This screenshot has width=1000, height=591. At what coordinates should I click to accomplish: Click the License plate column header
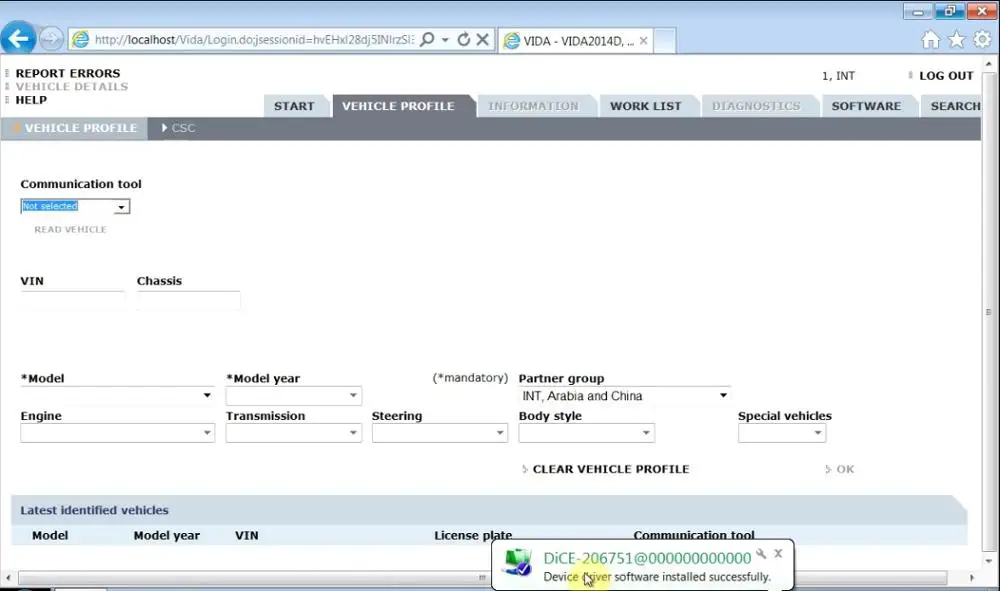point(473,536)
